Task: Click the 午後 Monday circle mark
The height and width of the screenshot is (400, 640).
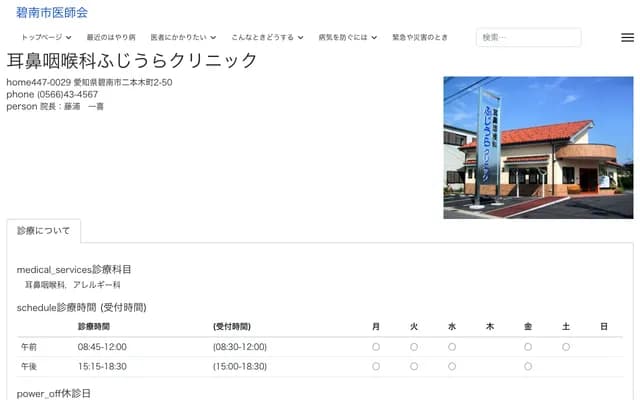Action: point(376,367)
